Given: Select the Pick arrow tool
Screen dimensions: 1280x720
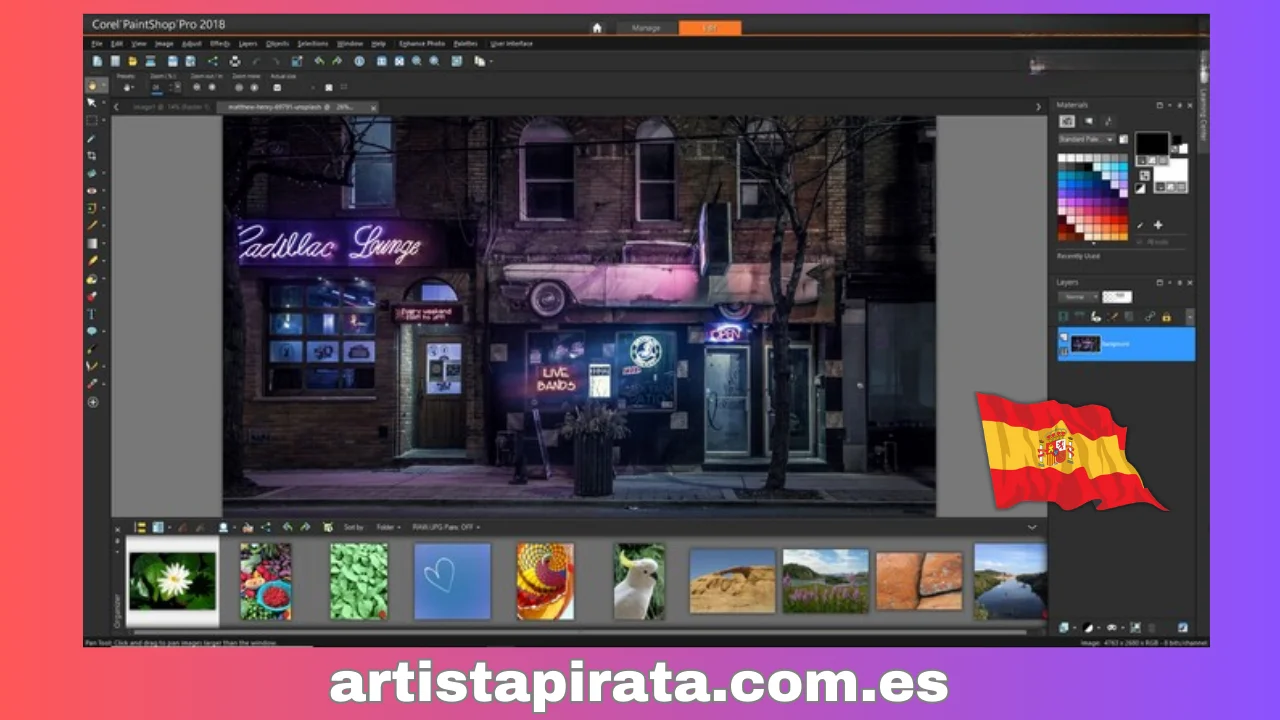Looking at the screenshot, I should click(x=92, y=103).
